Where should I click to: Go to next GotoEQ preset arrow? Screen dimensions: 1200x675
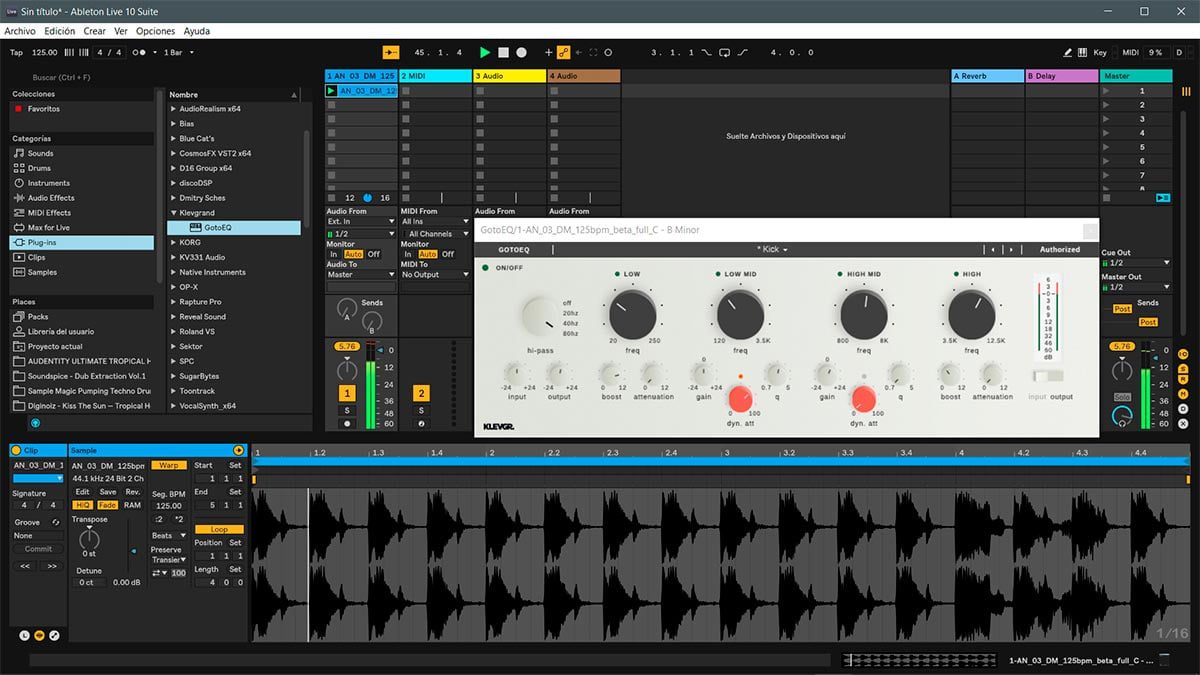click(x=1011, y=249)
